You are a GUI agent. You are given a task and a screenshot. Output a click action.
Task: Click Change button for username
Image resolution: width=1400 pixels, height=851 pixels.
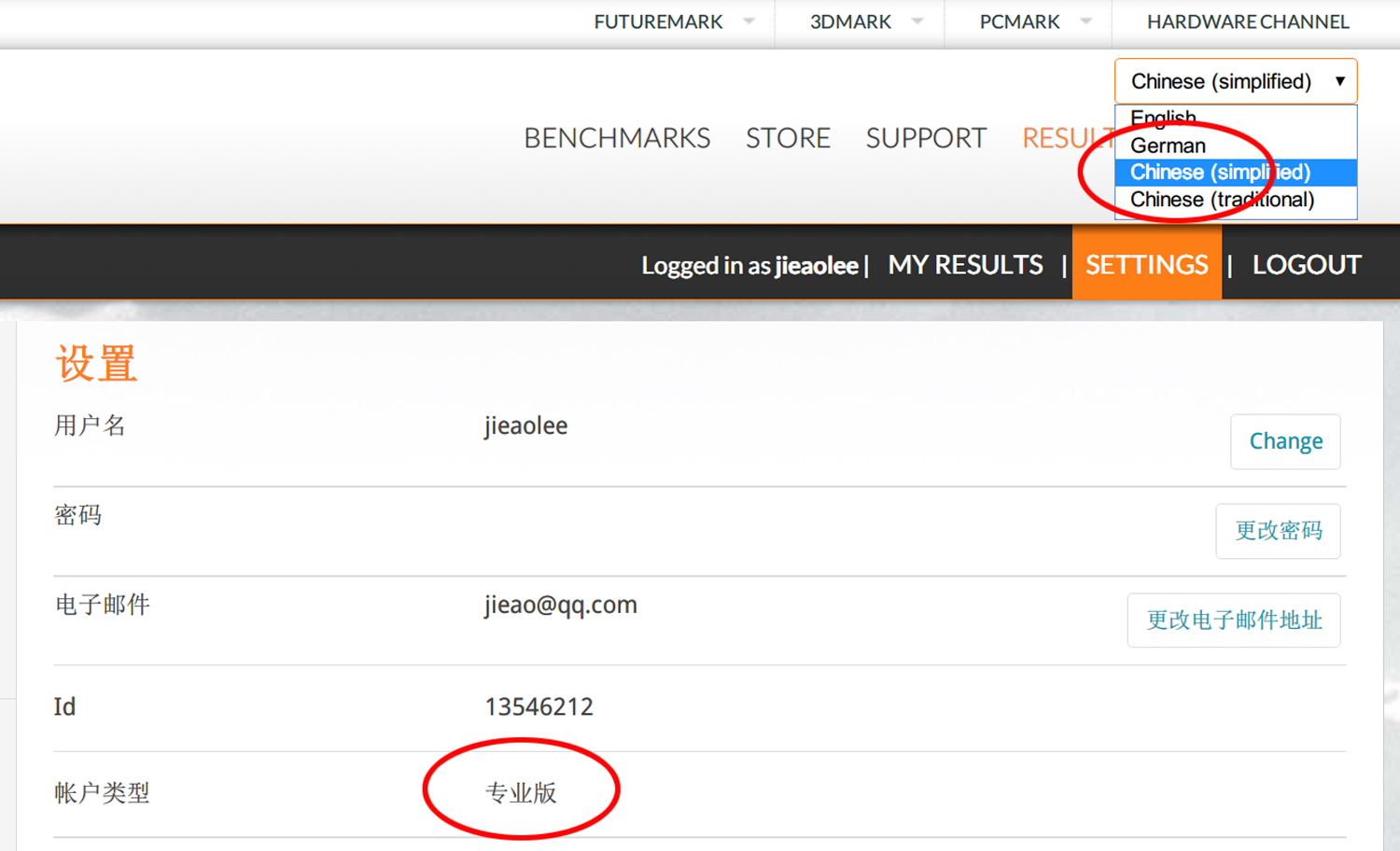1285,441
